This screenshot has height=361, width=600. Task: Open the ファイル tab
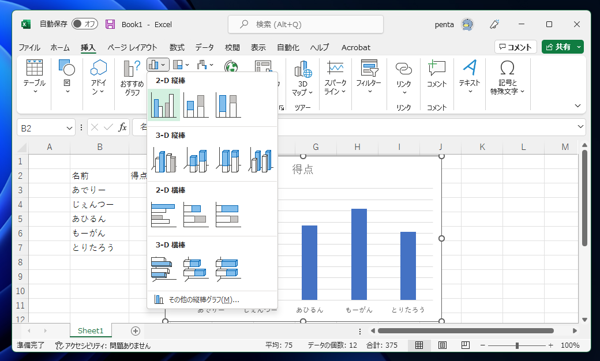[29, 47]
